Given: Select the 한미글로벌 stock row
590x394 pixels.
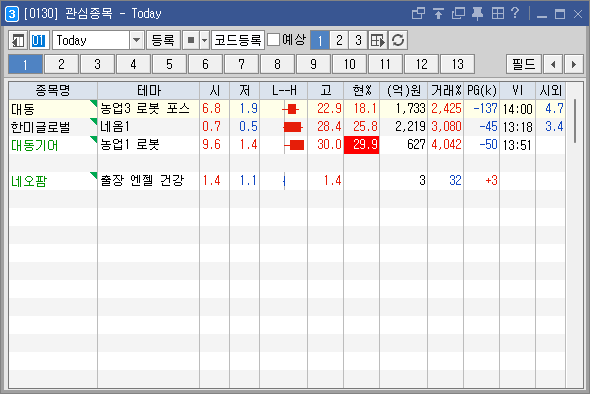Looking at the screenshot, I should pyautogui.click(x=287, y=127).
